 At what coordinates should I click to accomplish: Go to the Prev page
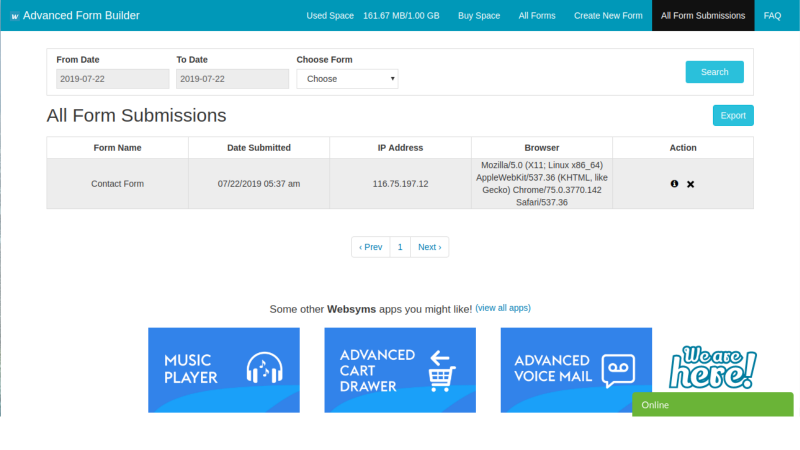point(370,247)
